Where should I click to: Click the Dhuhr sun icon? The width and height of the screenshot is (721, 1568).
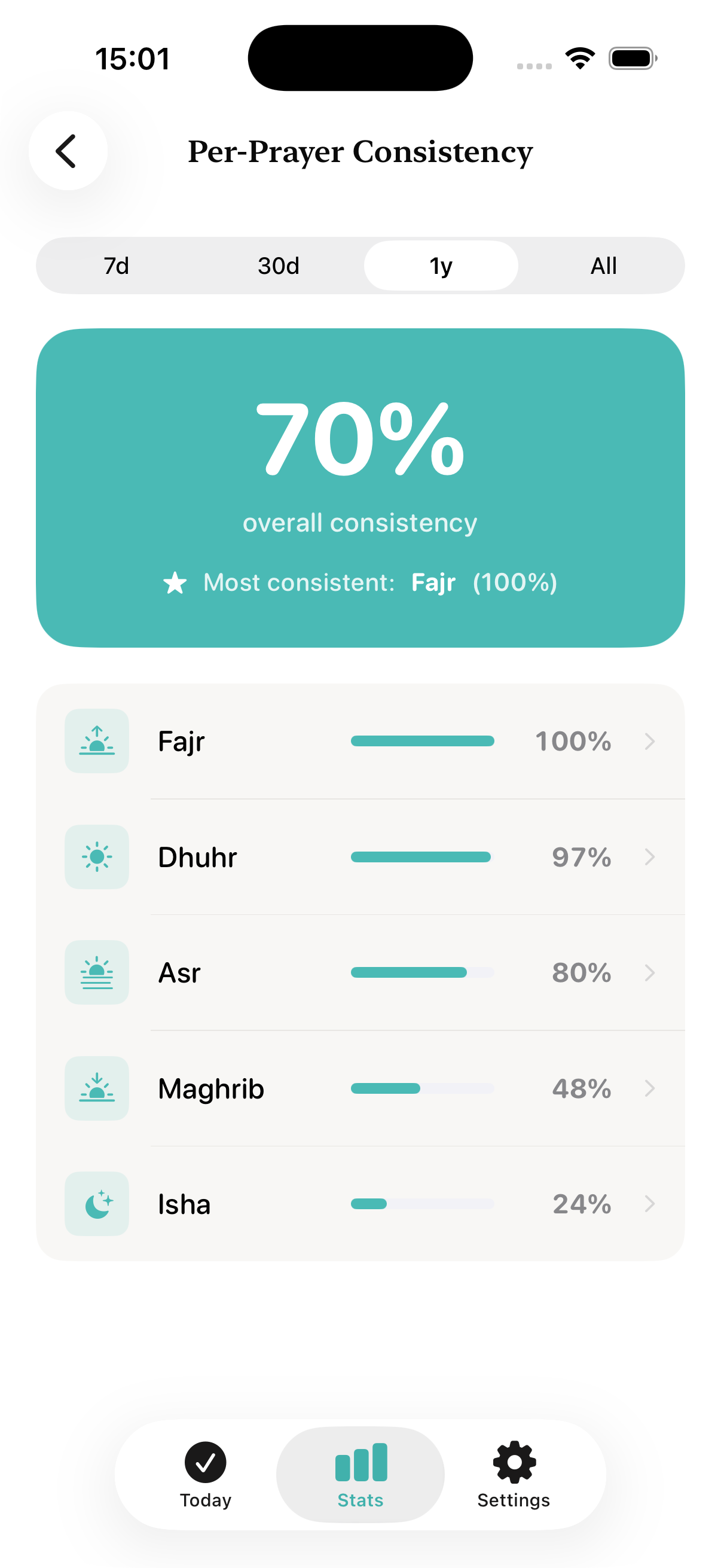(97, 856)
